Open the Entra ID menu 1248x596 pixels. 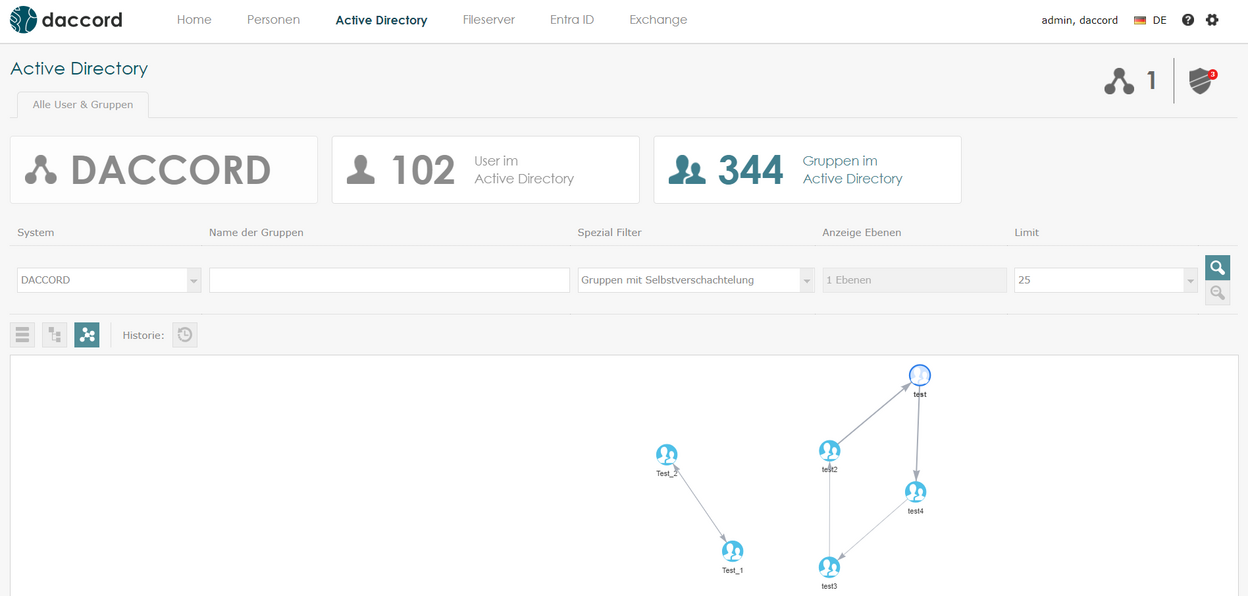pos(572,20)
